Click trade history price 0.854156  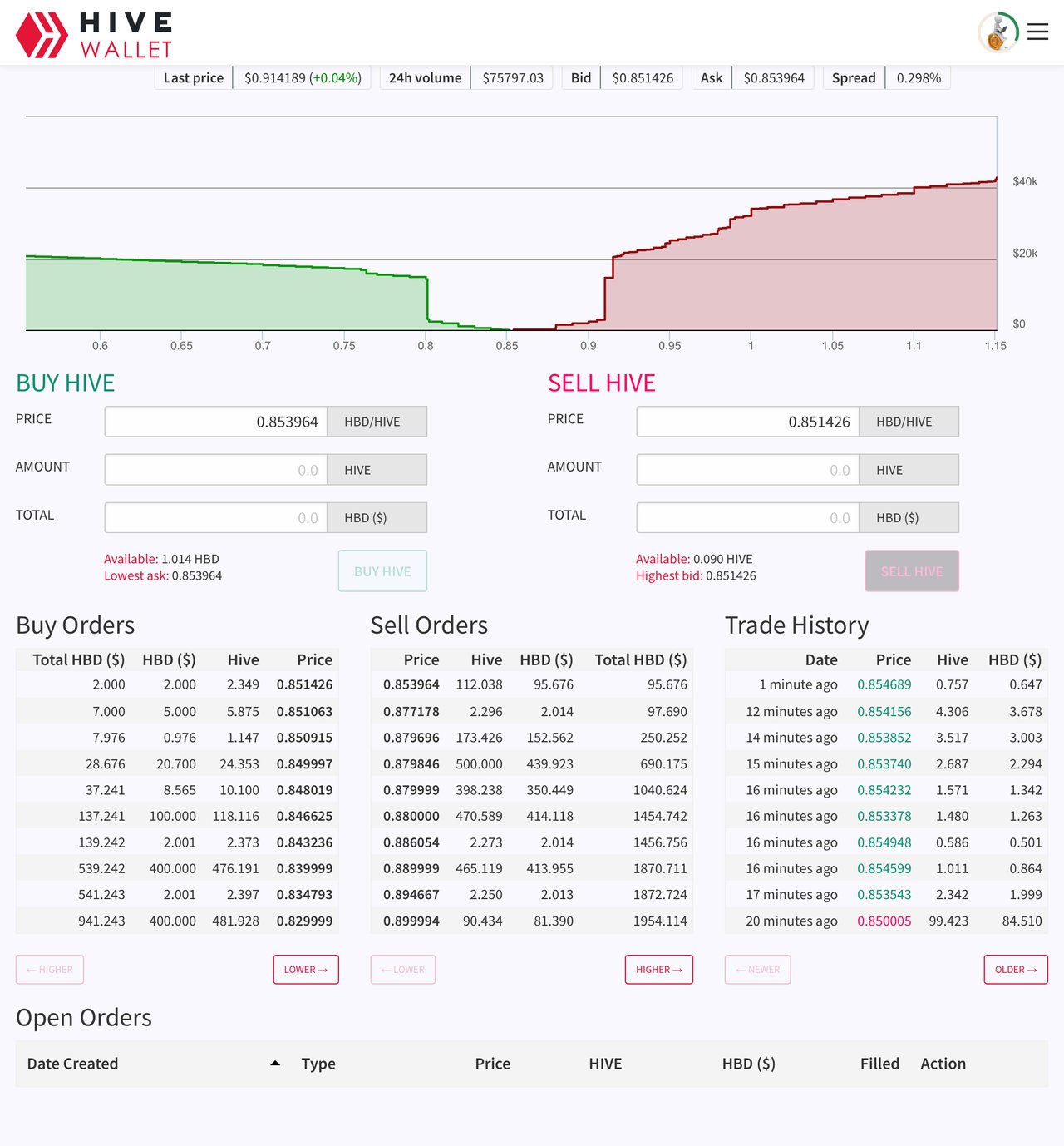tap(884, 711)
